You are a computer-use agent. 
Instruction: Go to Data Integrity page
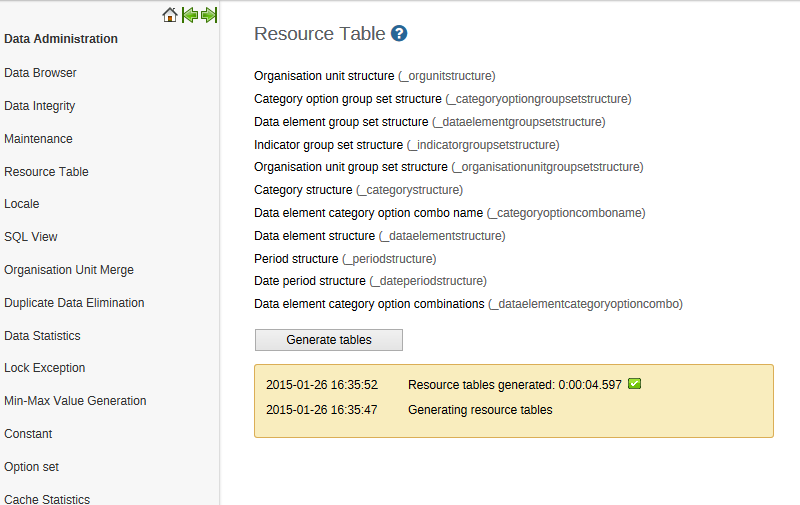(40, 106)
